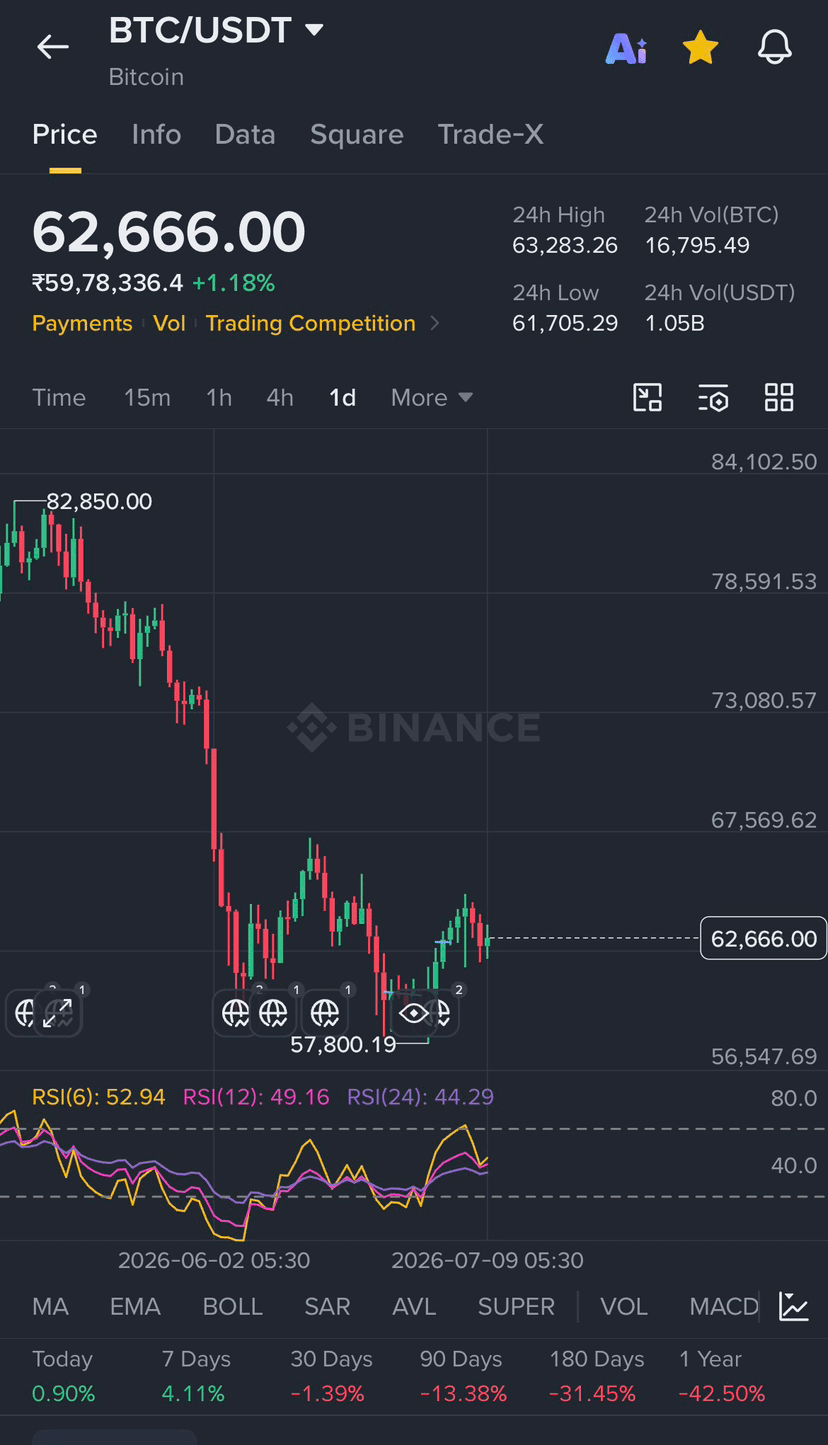The height and width of the screenshot is (1445, 828).
Task: Expand tags with the chevron arrow
Action: click(x=434, y=323)
